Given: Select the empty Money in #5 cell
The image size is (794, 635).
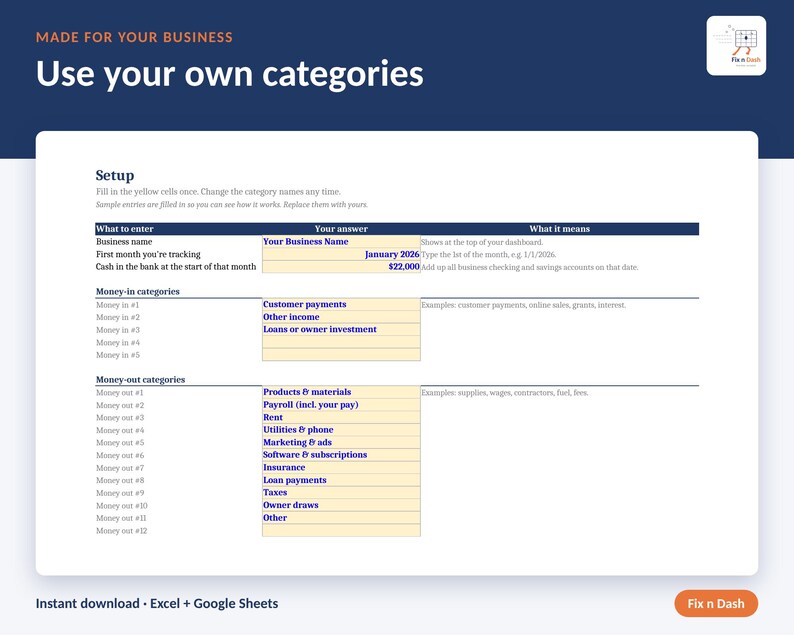Looking at the screenshot, I should (x=341, y=354).
